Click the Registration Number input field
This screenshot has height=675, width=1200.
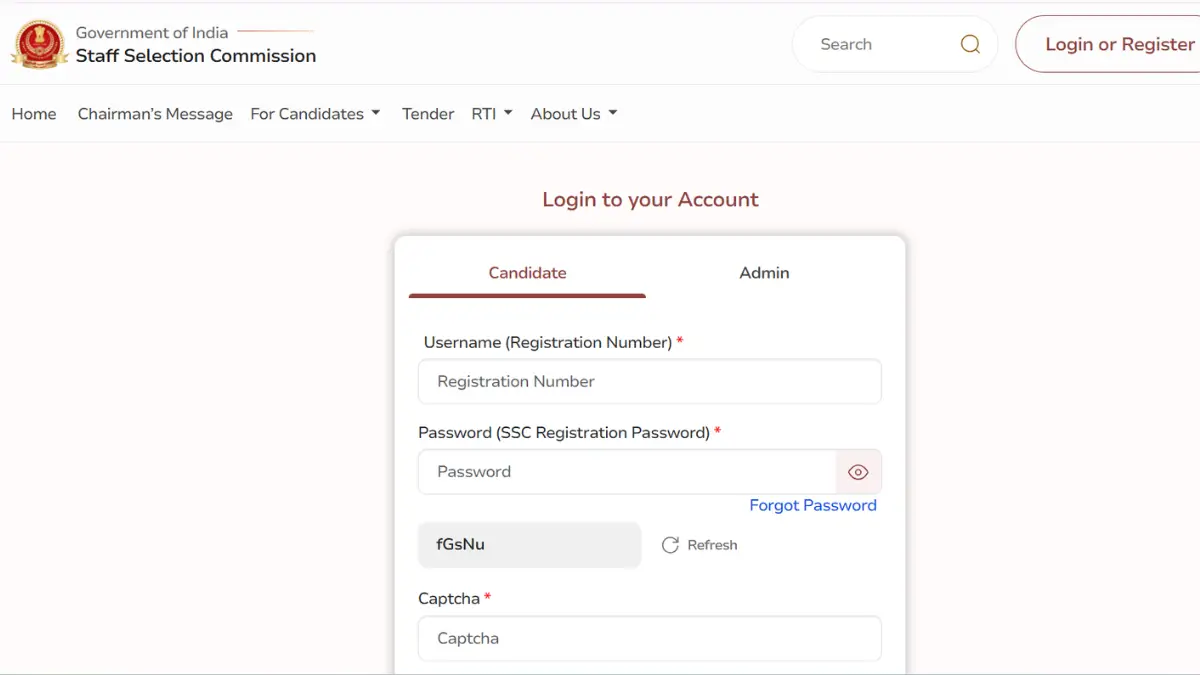(650, 381)
